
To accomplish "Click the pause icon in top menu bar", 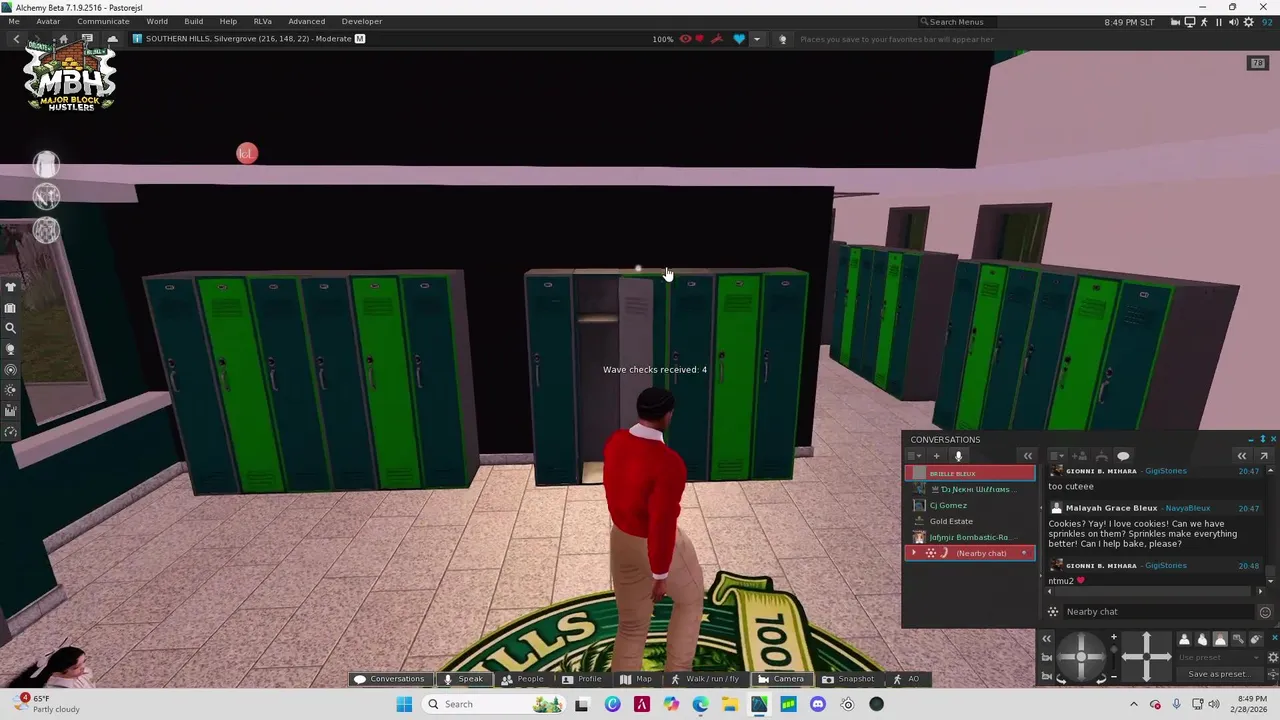I will tap(1218, 22).
